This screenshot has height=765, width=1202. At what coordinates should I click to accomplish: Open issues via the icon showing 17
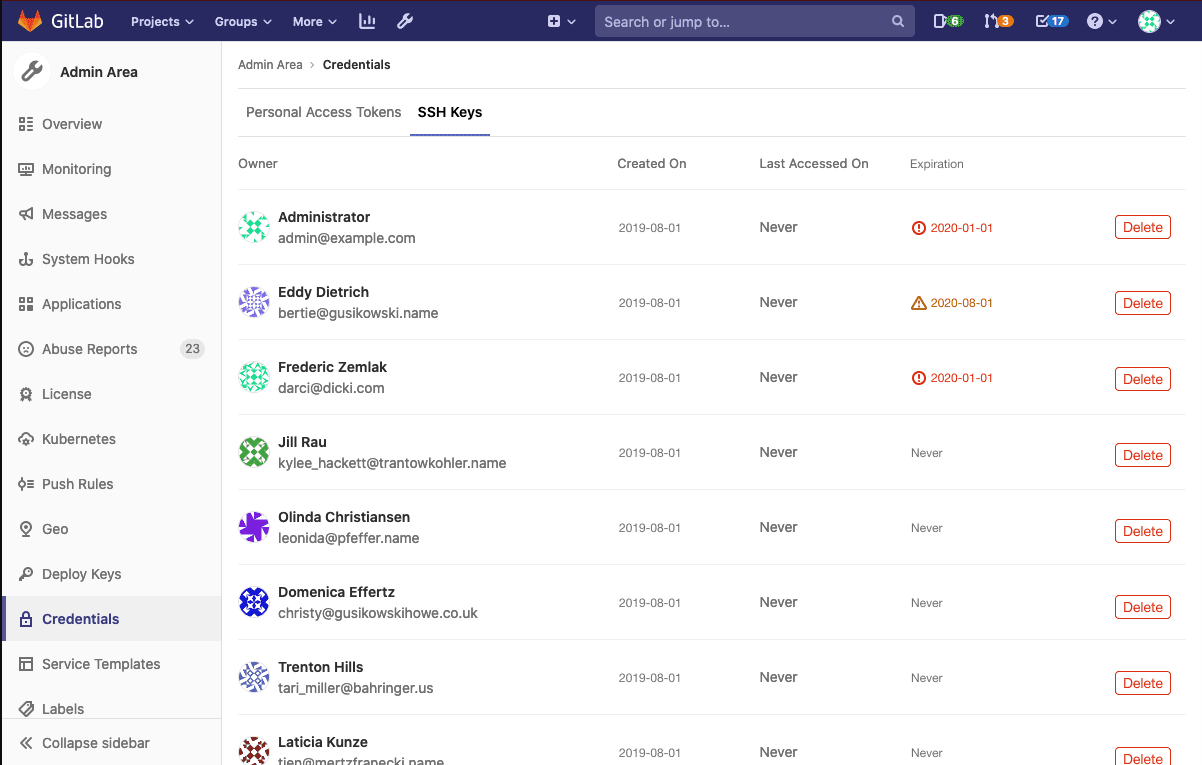1049,20
